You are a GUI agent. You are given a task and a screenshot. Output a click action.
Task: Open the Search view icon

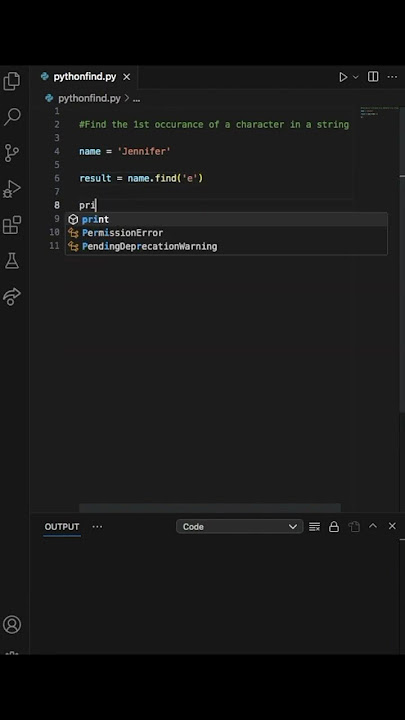[x=12, y=117]
